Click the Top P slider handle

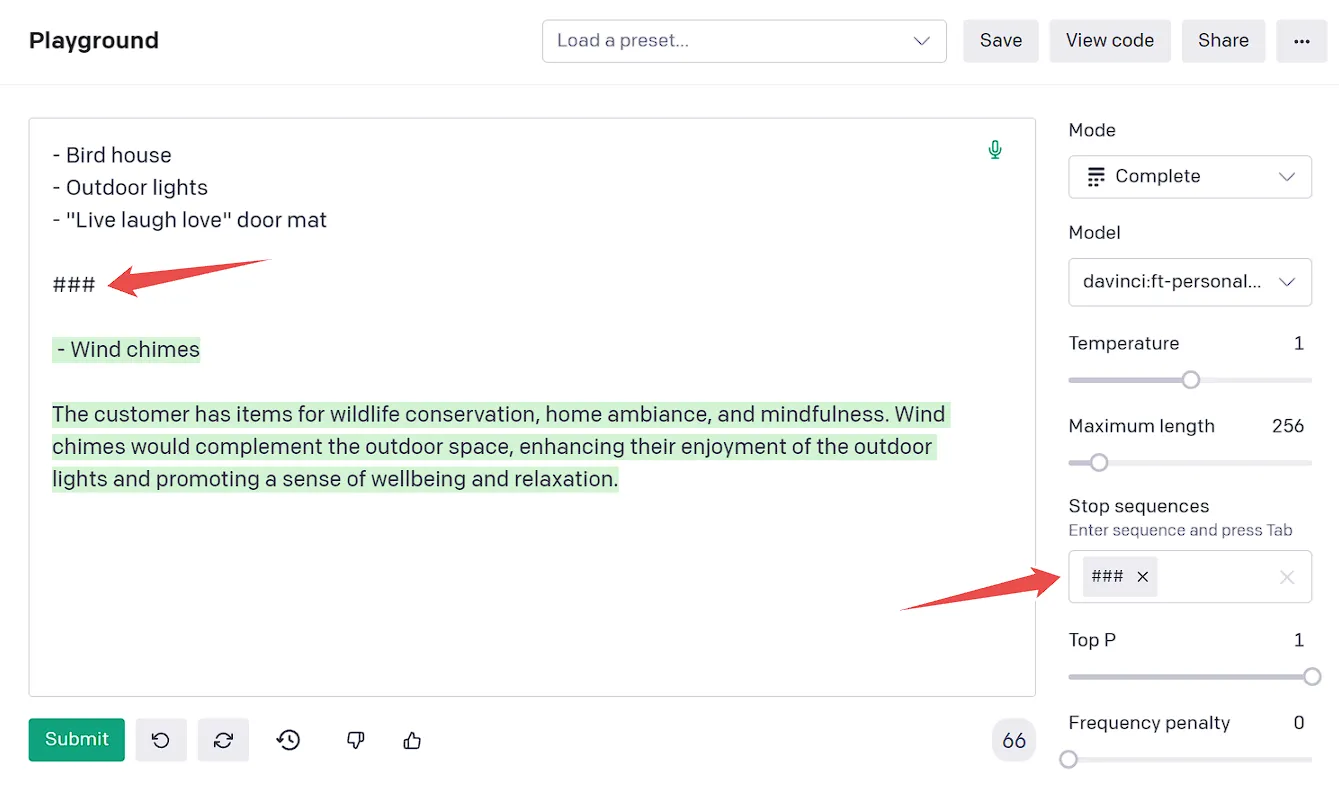1312,677
